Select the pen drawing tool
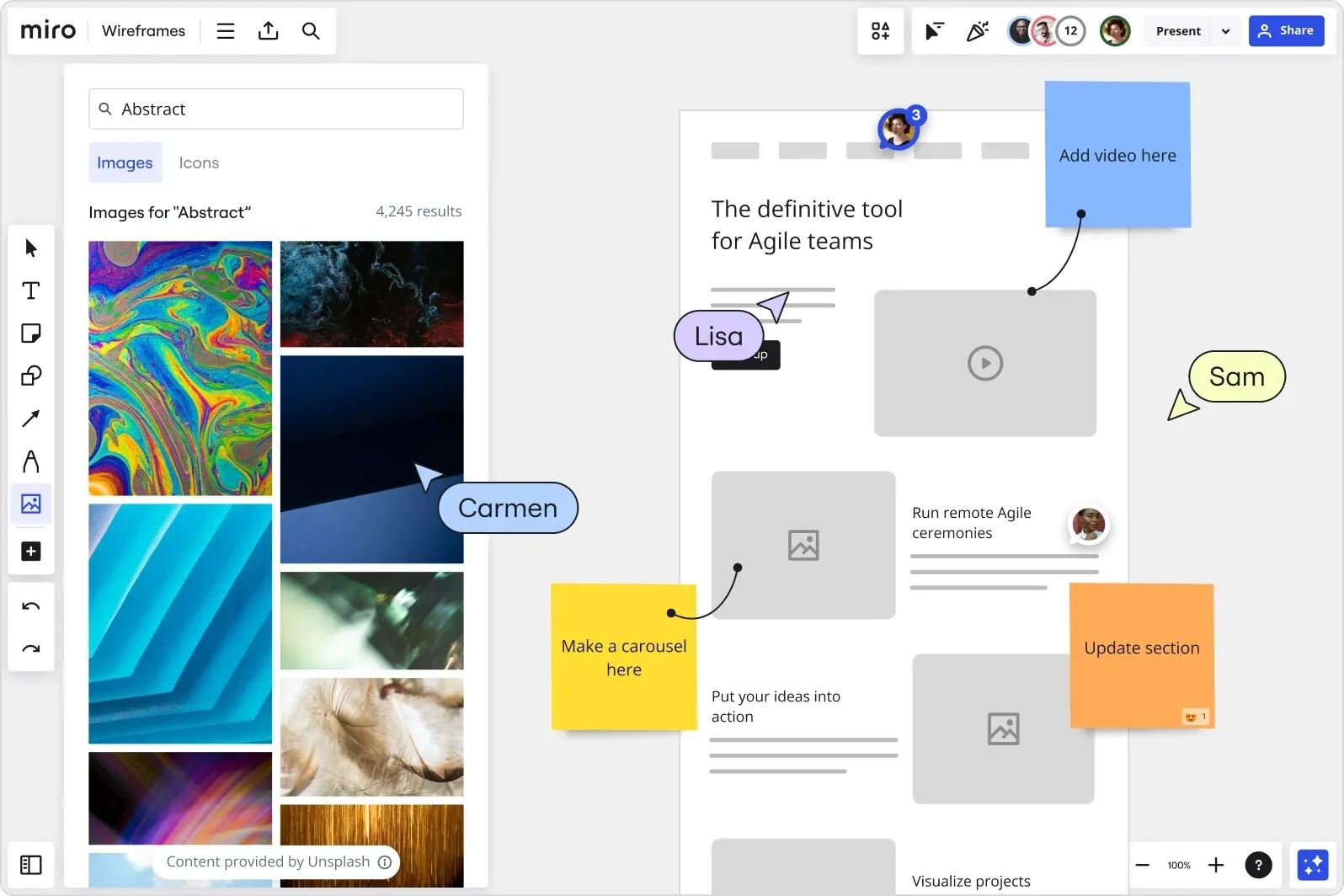The width and height of the screenshot is (1344, 896). click(31, 461)
